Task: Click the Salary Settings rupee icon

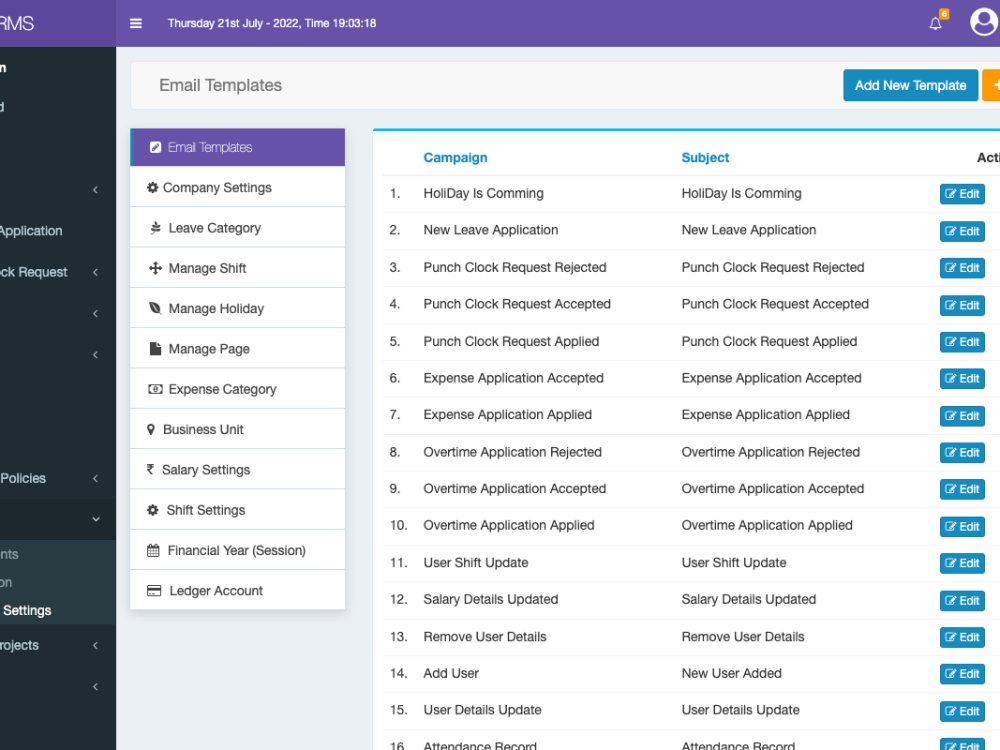Action: pyautogui.click(x=151, y=469)
